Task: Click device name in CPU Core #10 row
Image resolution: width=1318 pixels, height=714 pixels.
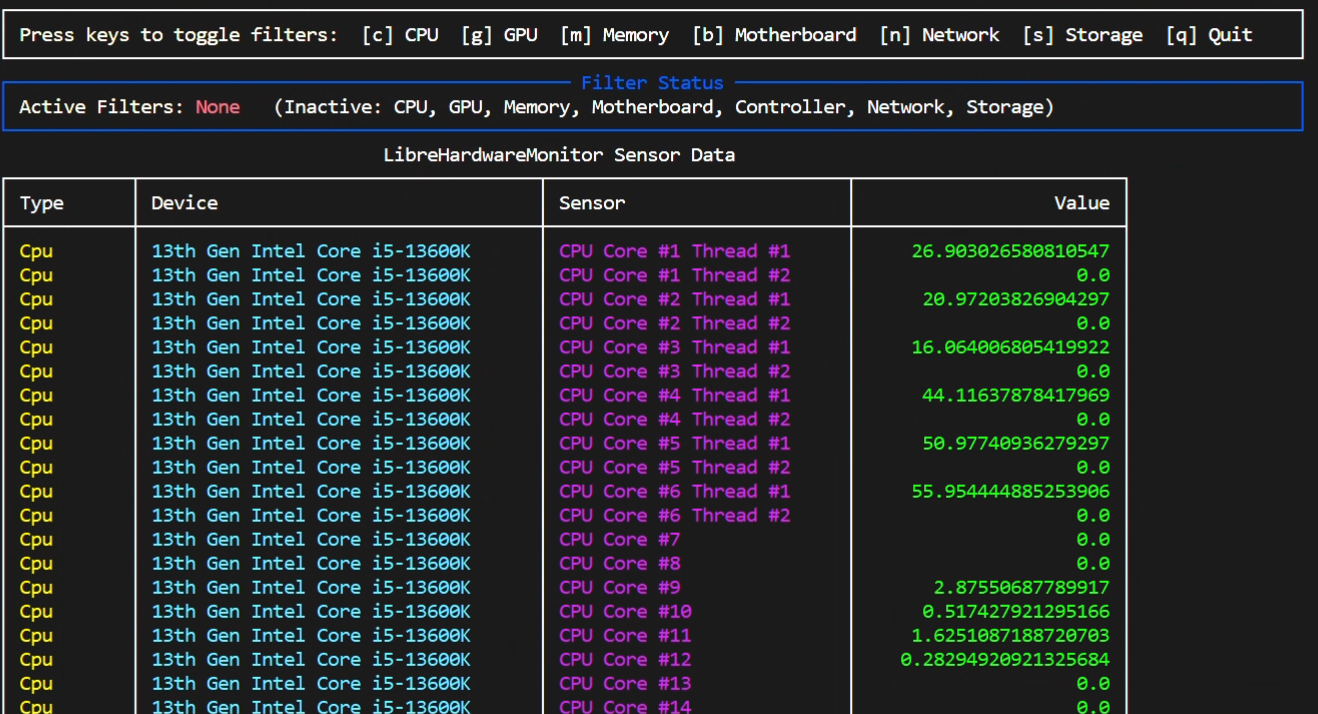Action: tap(311, 611)
